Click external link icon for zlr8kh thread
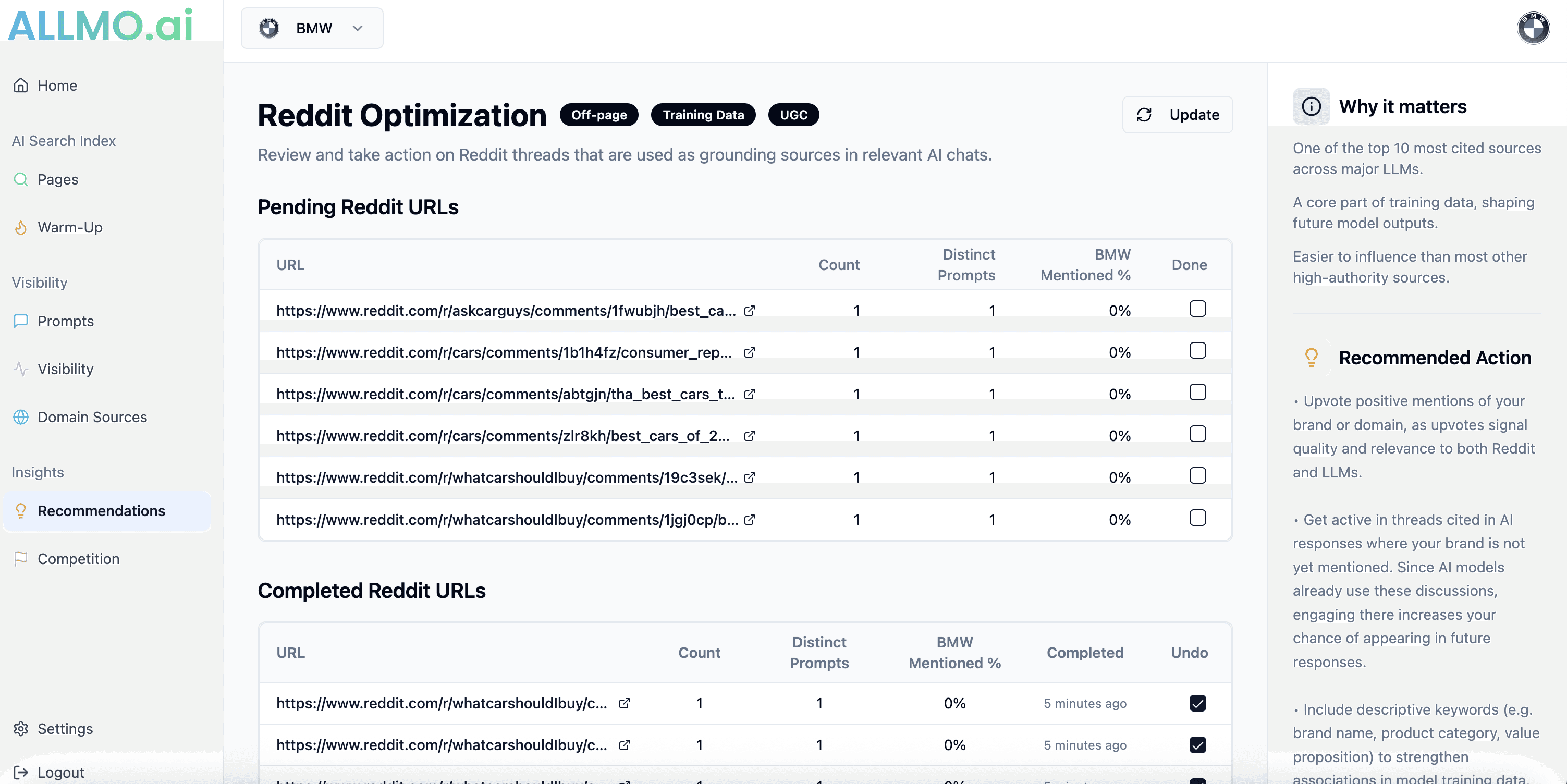This screenshot has width=1567, height=784. [x=750, y=435]
